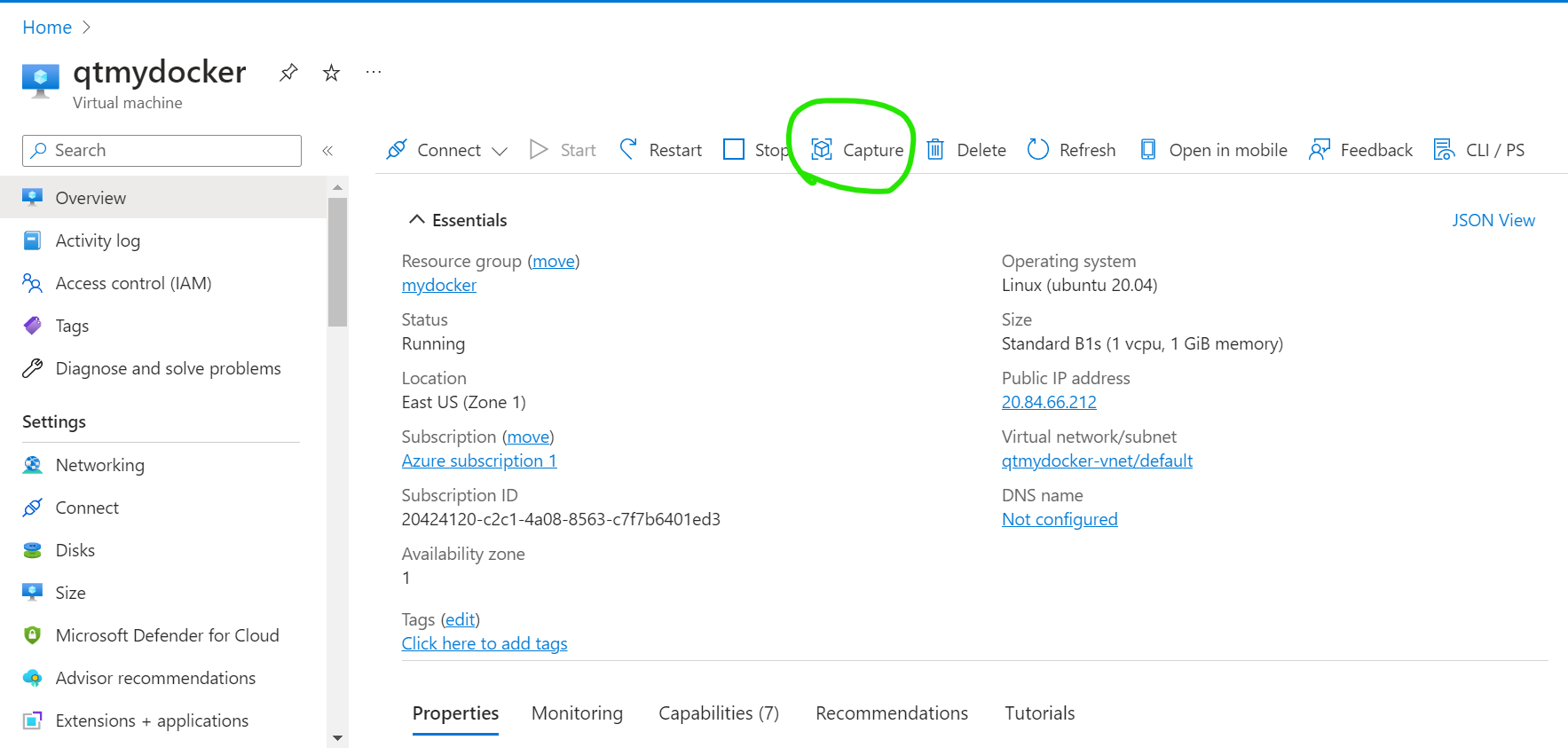Stop the virtual machine
This screenshot has width=1568, height=748.
click(756, 150)
